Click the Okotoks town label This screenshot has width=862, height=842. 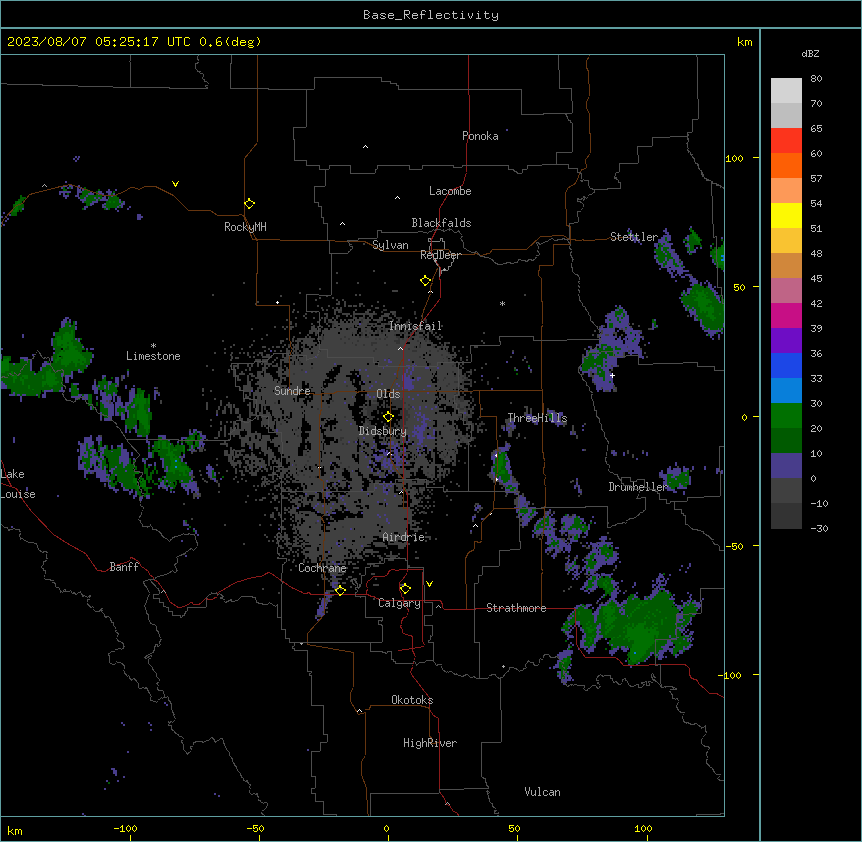pyautogui.click(x=412, y=700)
